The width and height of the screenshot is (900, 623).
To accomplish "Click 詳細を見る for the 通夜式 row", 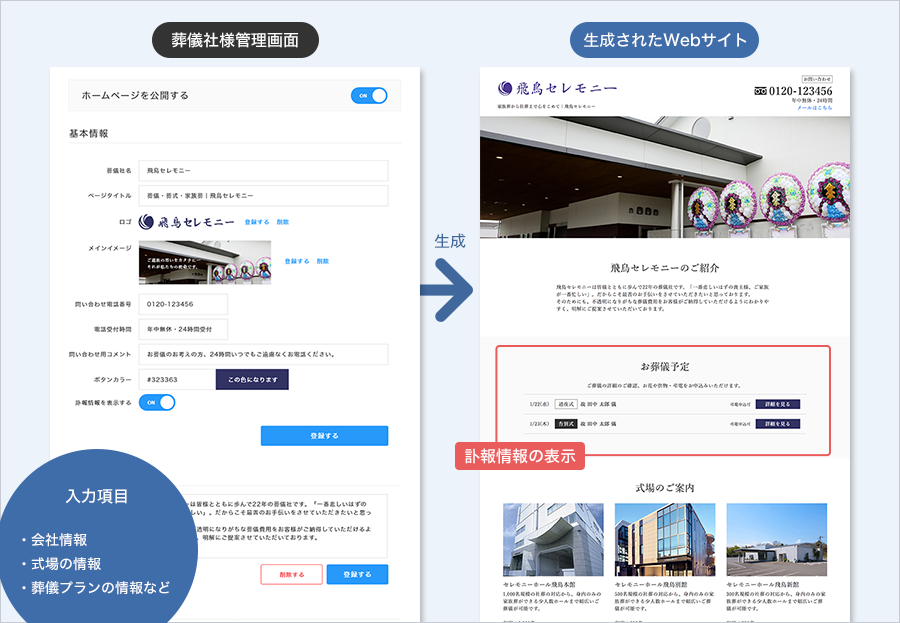I will click(777, 404).
